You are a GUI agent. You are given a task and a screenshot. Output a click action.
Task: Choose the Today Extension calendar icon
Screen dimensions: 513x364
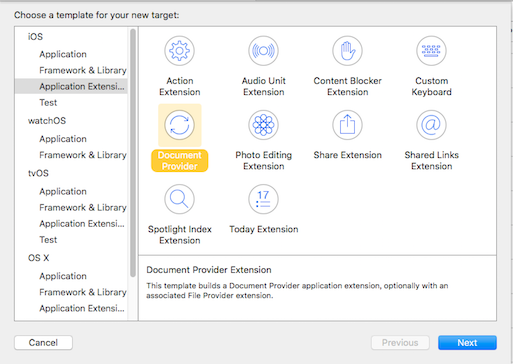click(263, 199)
